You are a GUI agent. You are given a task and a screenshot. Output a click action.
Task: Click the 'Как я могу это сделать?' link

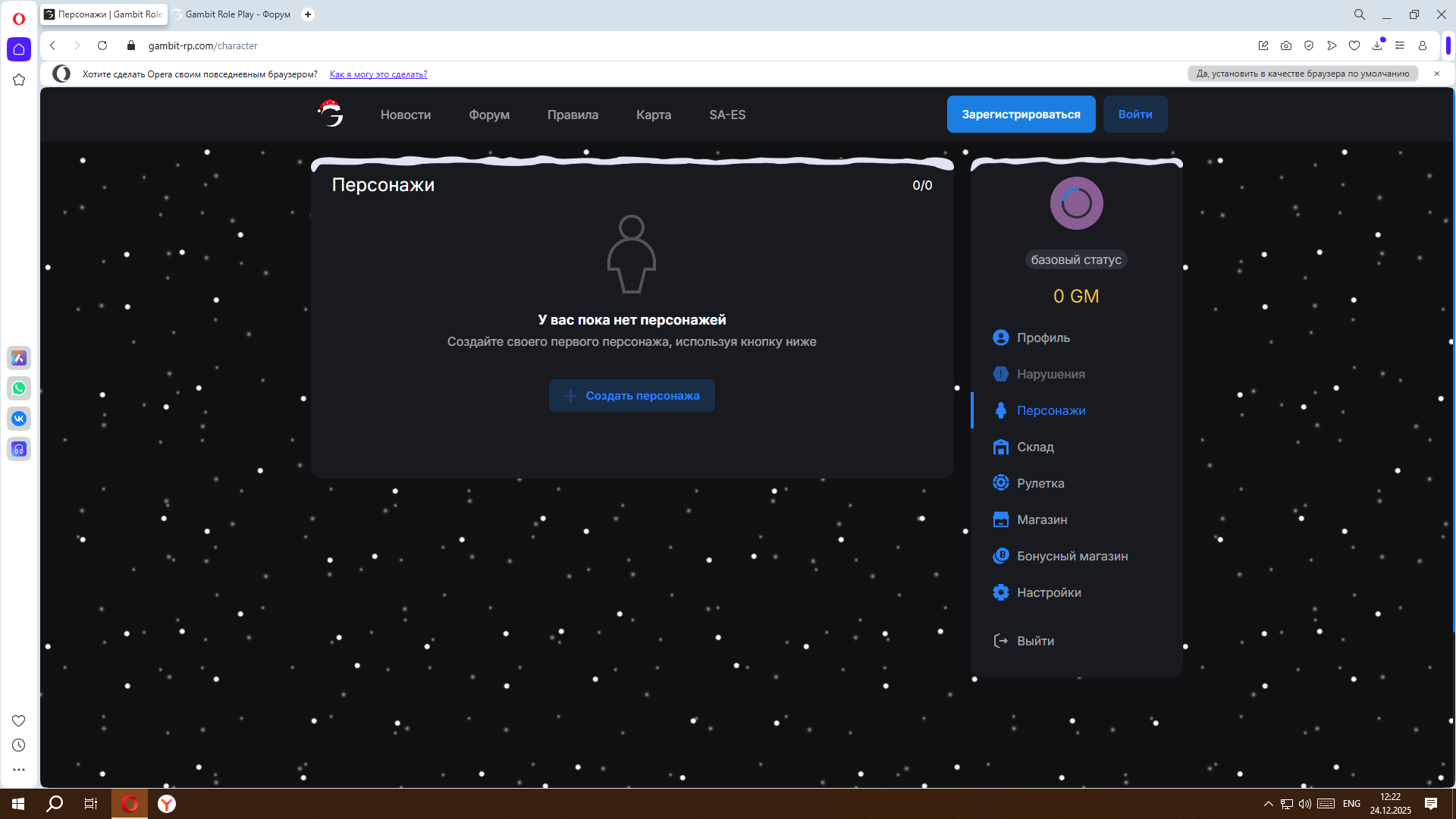click(378, 74)
